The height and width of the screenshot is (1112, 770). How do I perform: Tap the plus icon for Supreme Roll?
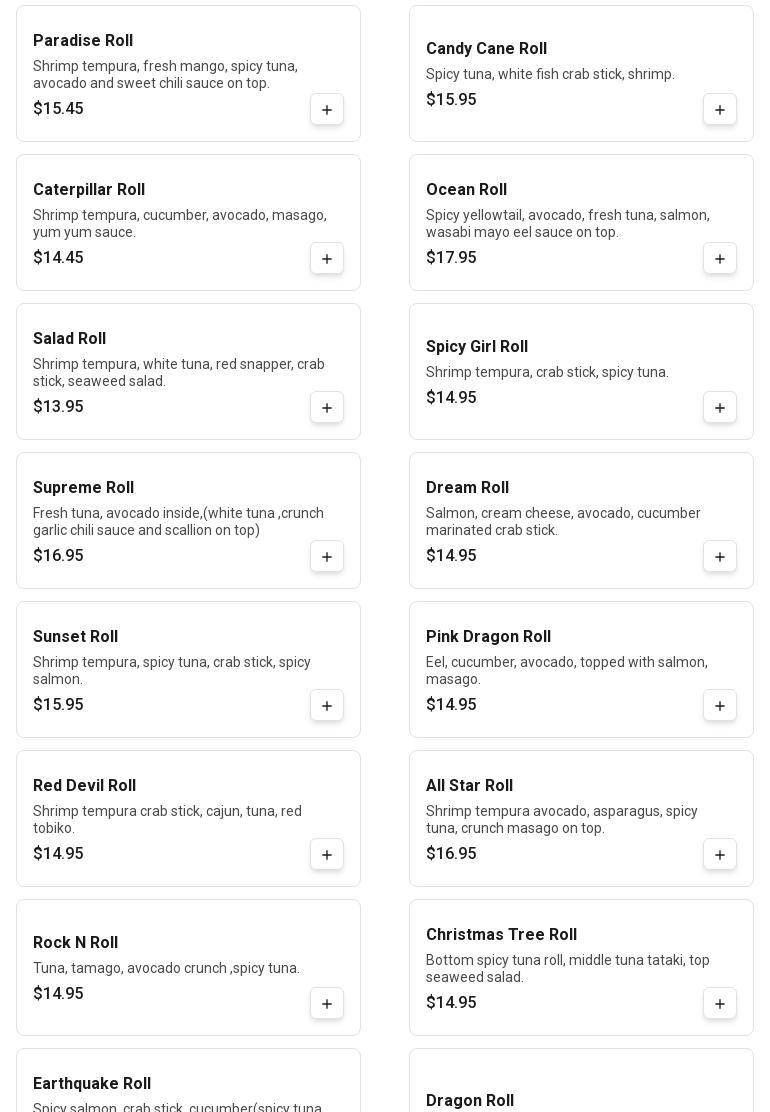327,556
